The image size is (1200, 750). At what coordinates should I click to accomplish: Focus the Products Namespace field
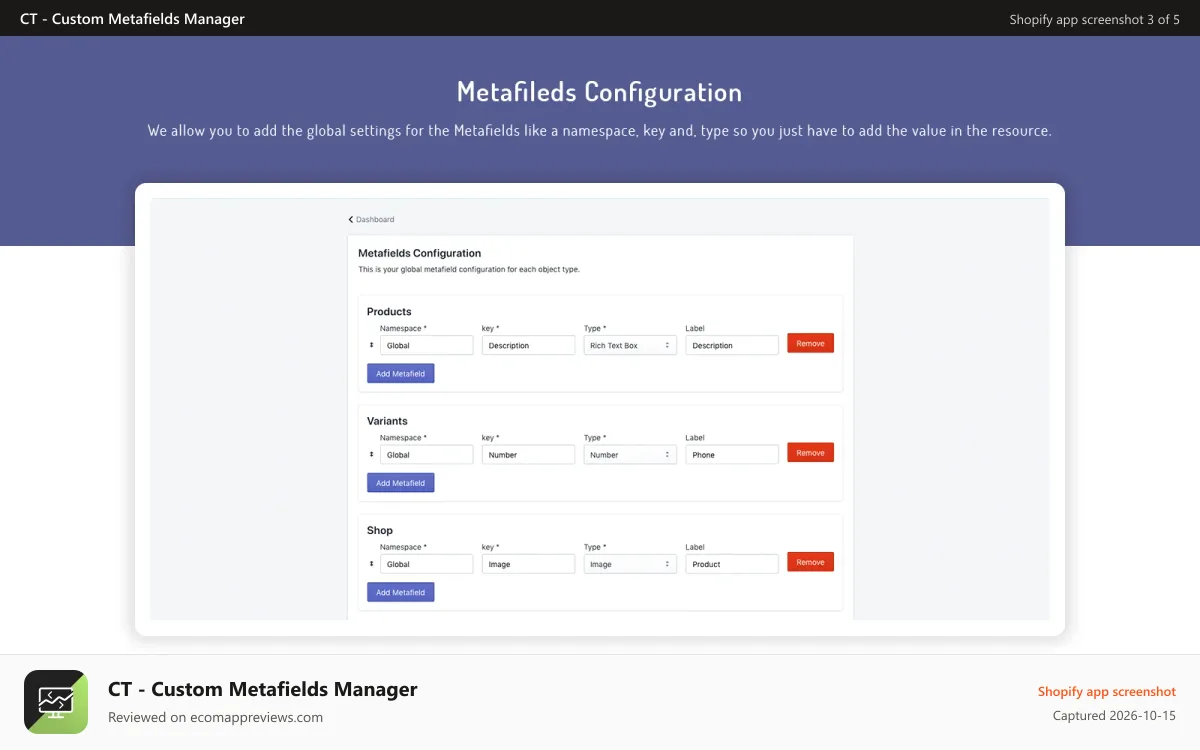click(x=427, y=345)
